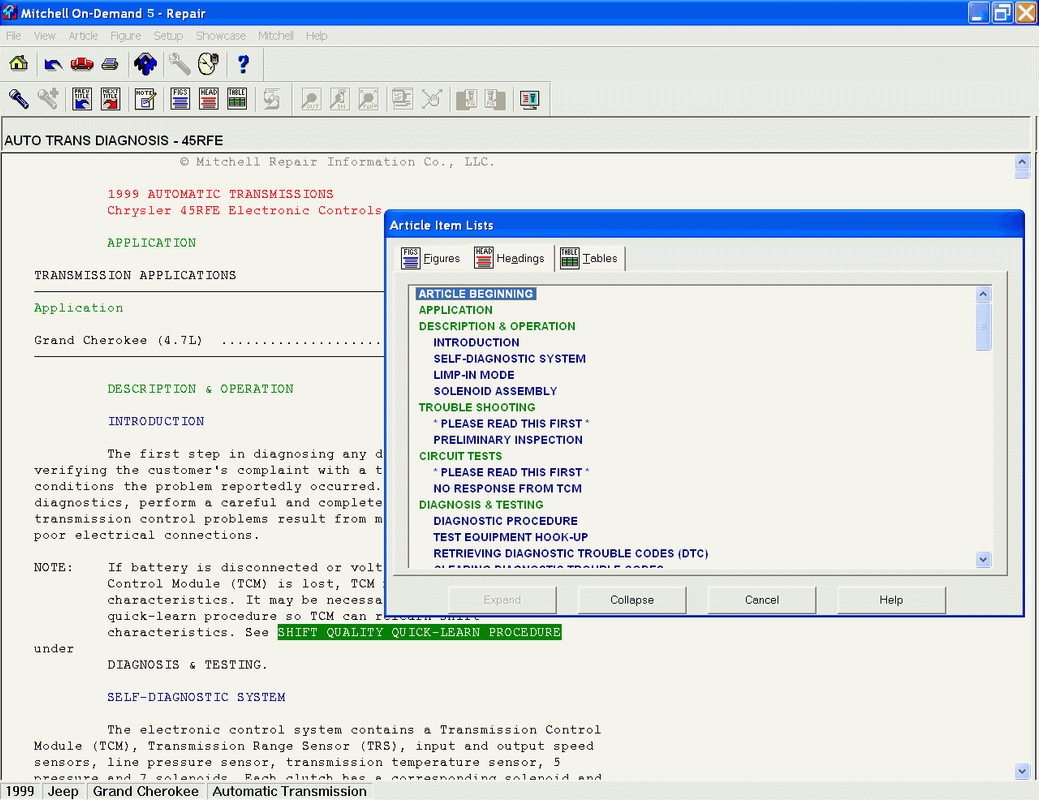Click the zoom out magnifier icon
This screenshot has width=1039, height=800.
coord(311,99)
